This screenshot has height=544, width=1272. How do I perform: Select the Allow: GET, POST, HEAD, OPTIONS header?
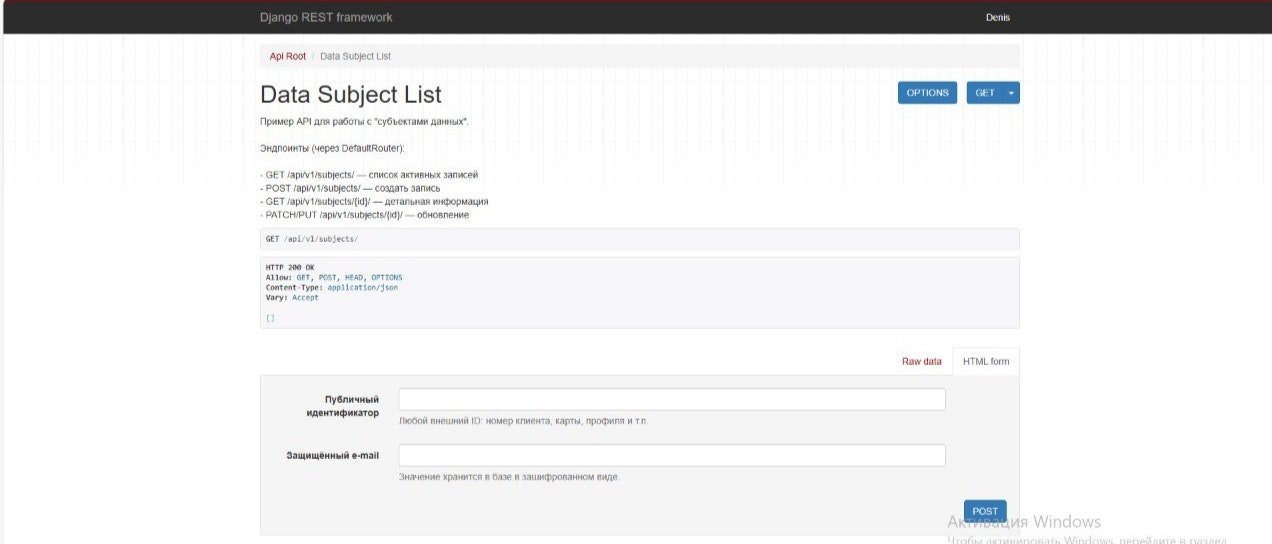click(x=334, y=277)
